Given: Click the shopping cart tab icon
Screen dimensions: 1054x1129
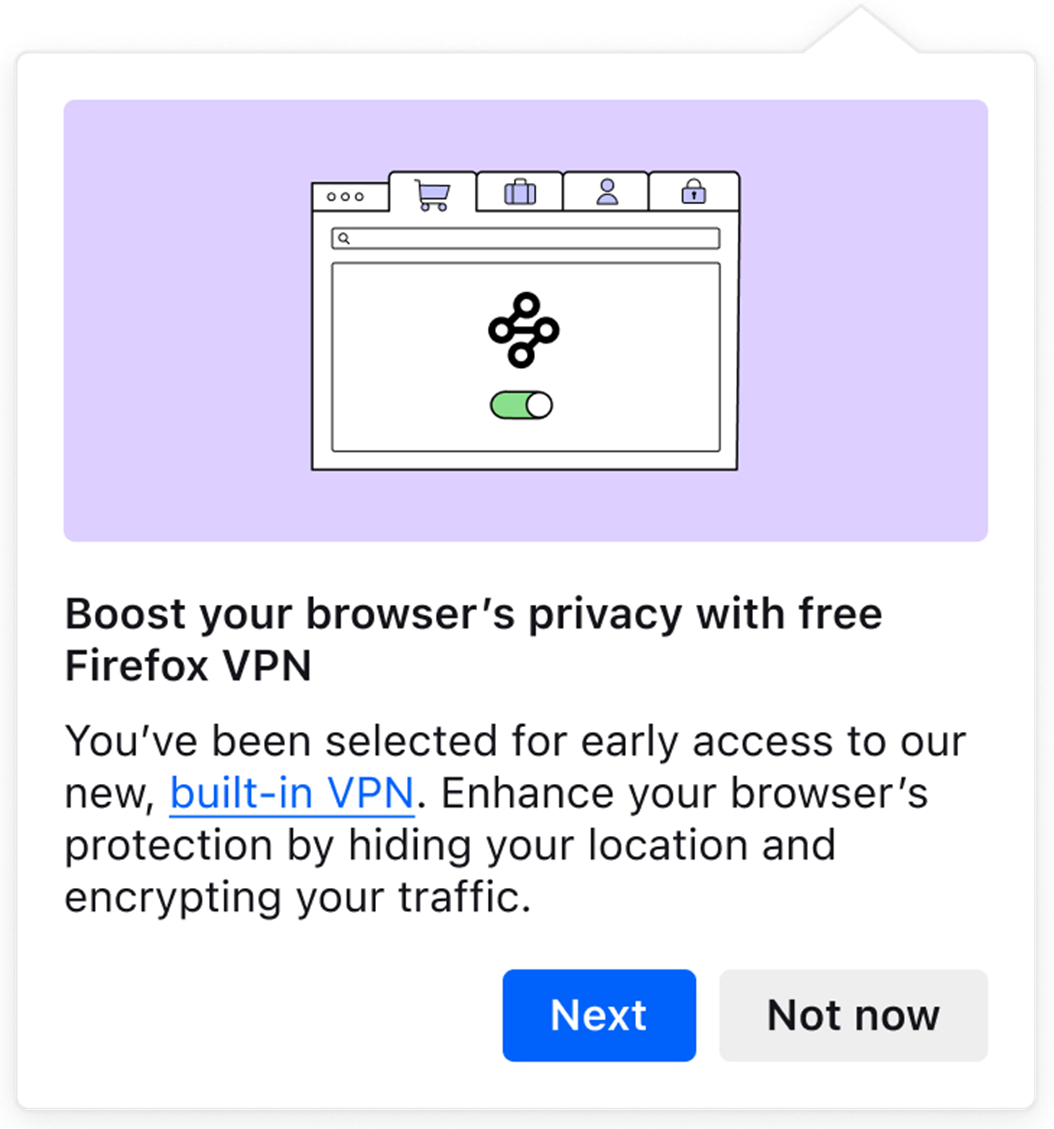Looking at the screenshot, I should (x=432, y=193).
